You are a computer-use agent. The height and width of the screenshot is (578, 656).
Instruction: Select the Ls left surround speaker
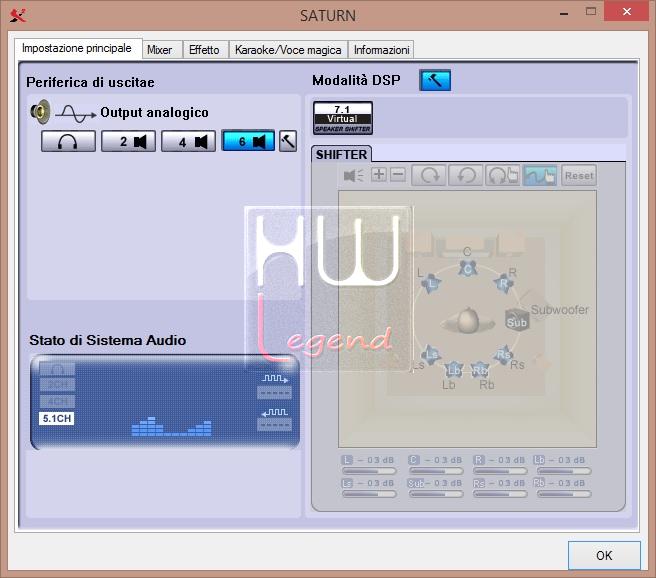click(x=431, y=355)
